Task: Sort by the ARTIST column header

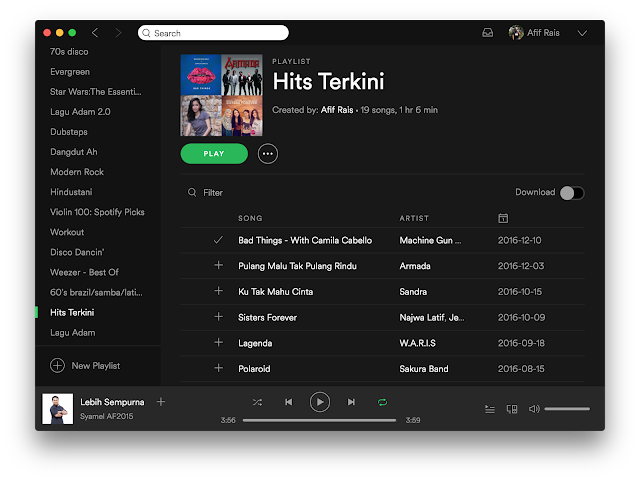Action: (414, 218)
